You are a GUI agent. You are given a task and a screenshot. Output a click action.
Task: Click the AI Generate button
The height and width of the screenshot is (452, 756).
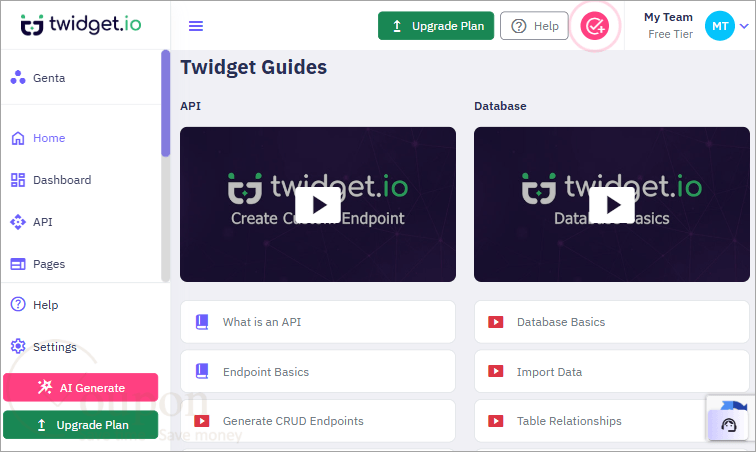point(81,387)
